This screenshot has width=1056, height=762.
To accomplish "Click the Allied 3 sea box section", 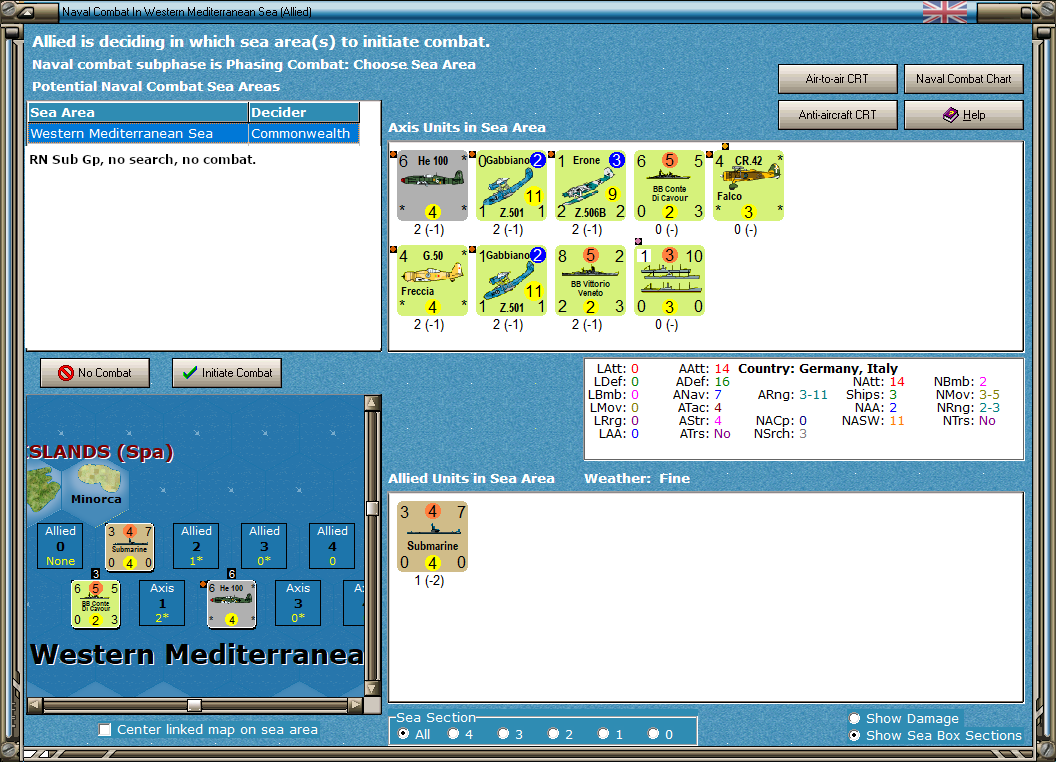I will [x=264, y=546].
